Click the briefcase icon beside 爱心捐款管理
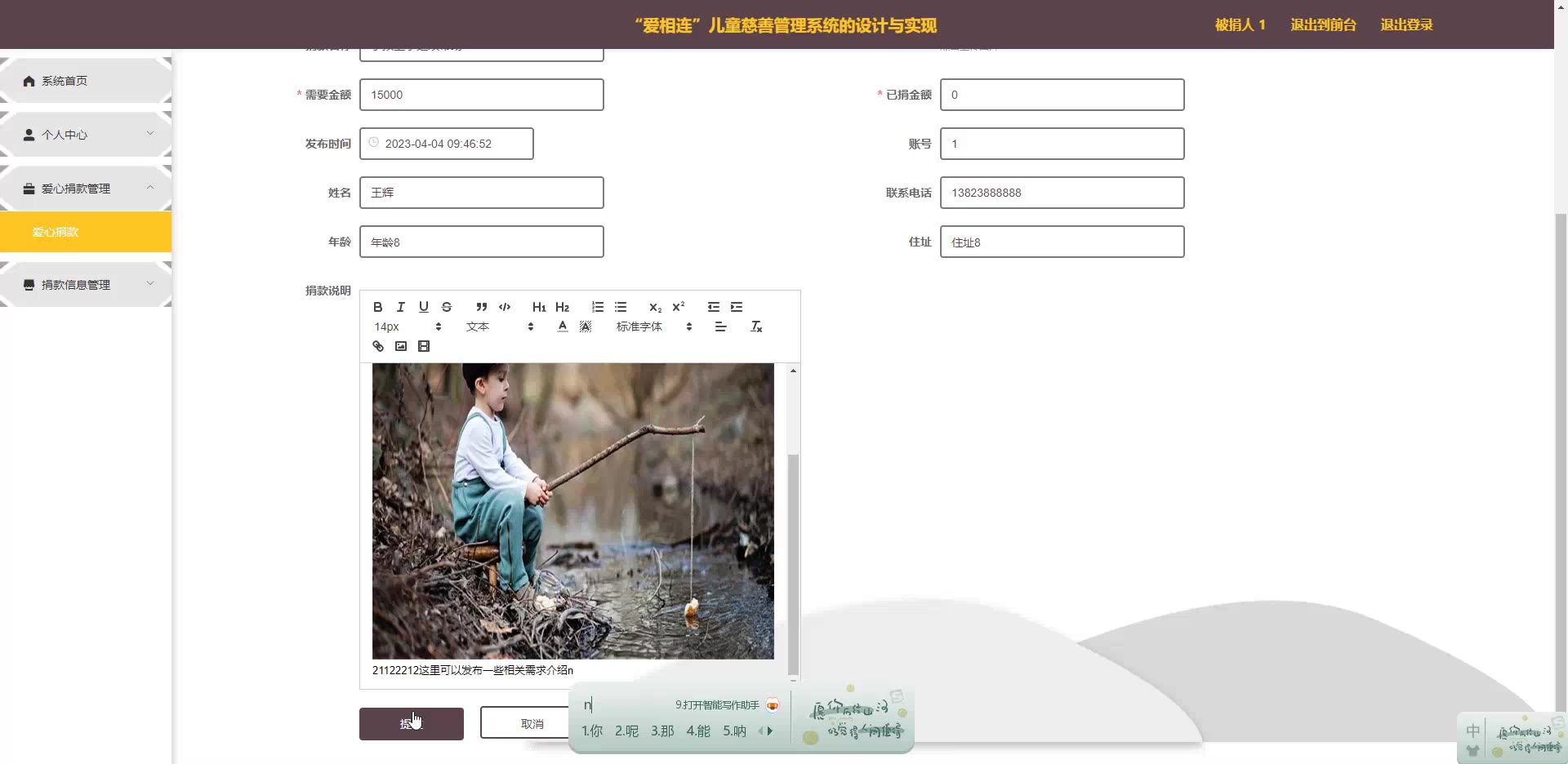Viewport: 1568px width, 764px height. coord(29,189)
